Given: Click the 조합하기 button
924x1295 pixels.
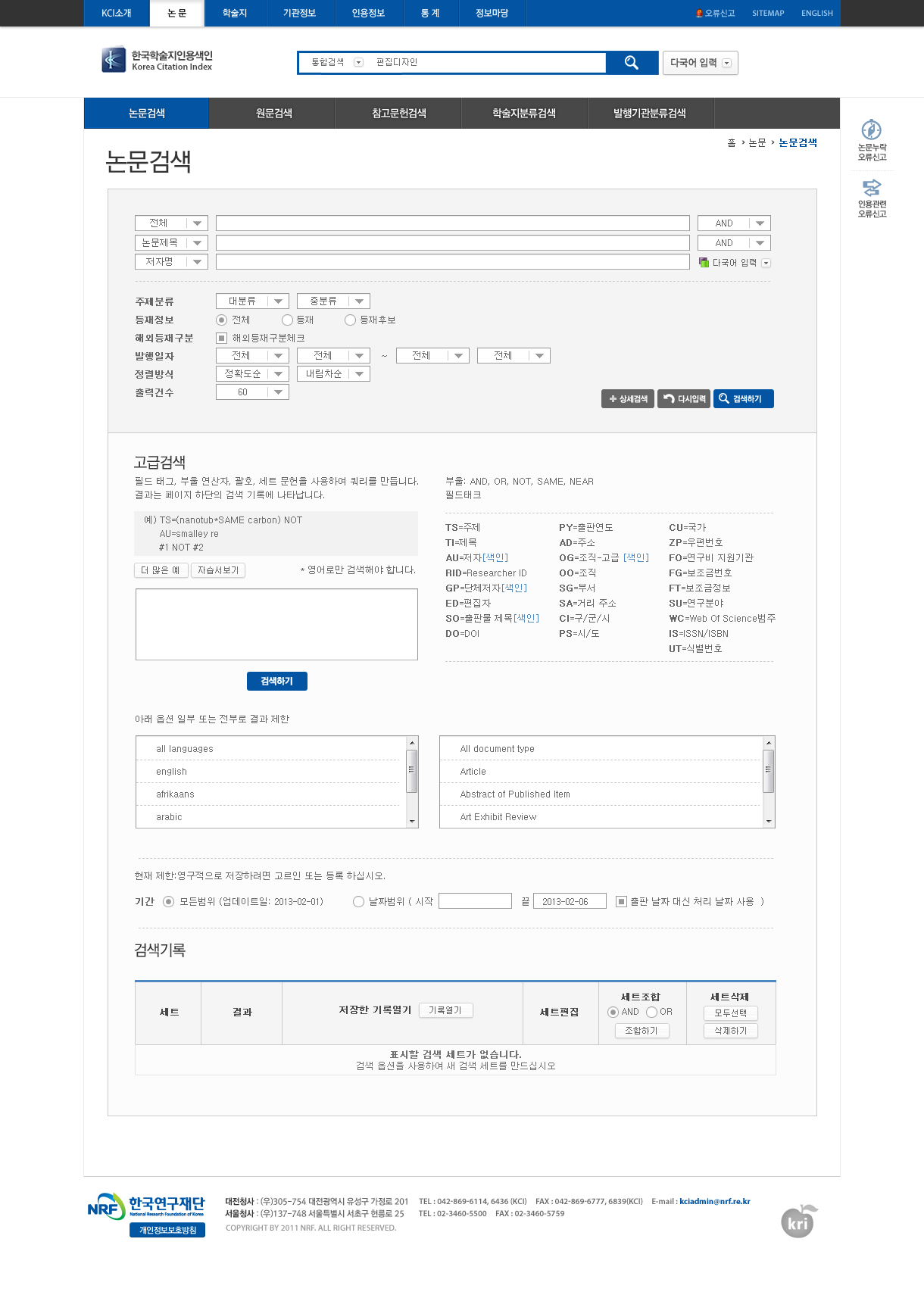Looking at the screenshot, I should click(641, 1031).
